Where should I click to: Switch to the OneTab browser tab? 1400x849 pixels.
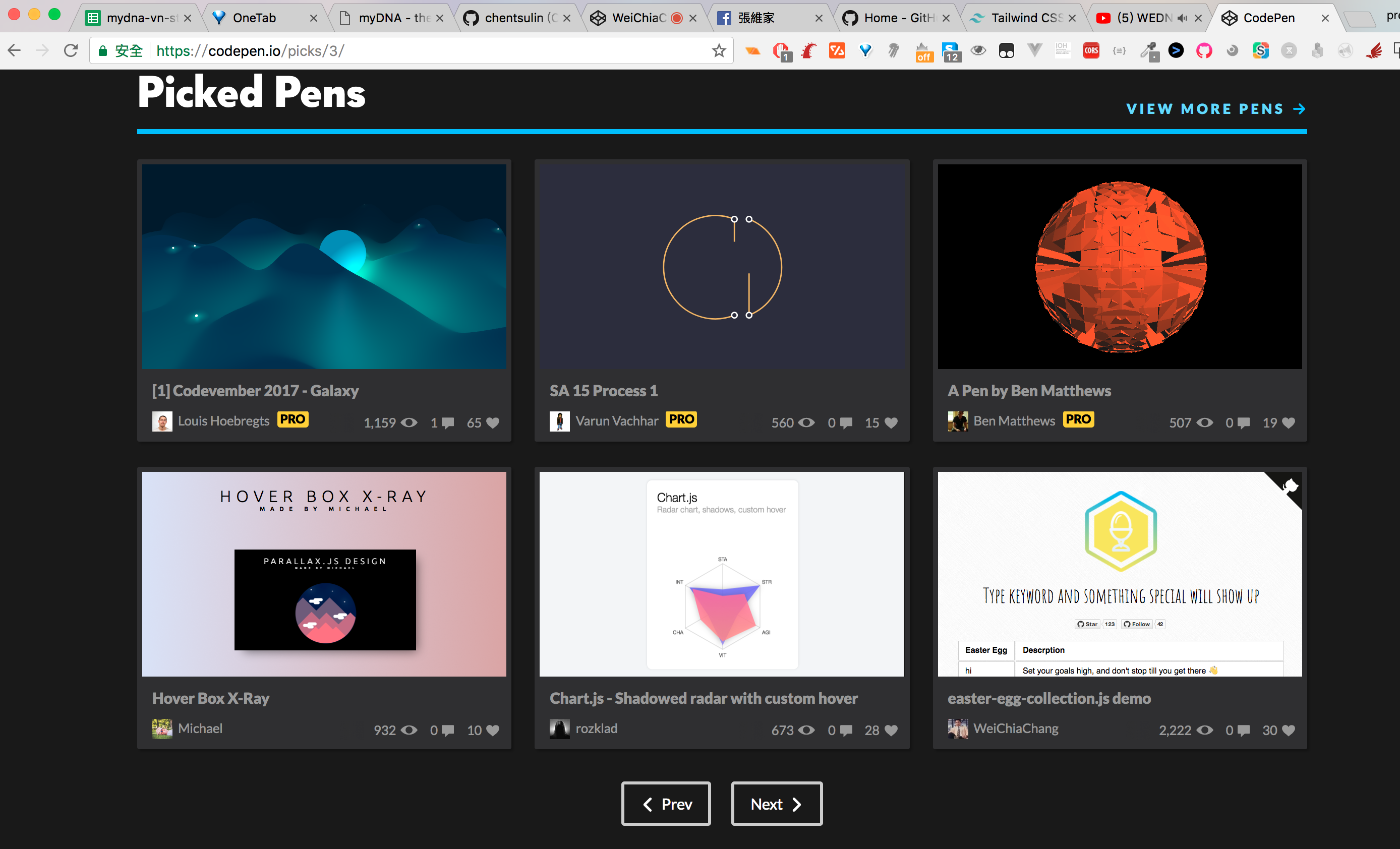(255, 18)
